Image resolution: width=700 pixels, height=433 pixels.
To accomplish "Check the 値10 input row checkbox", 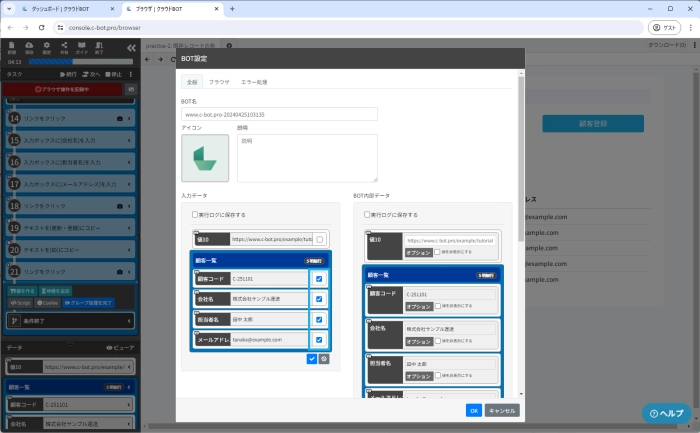I will click(x=319, y=240).
